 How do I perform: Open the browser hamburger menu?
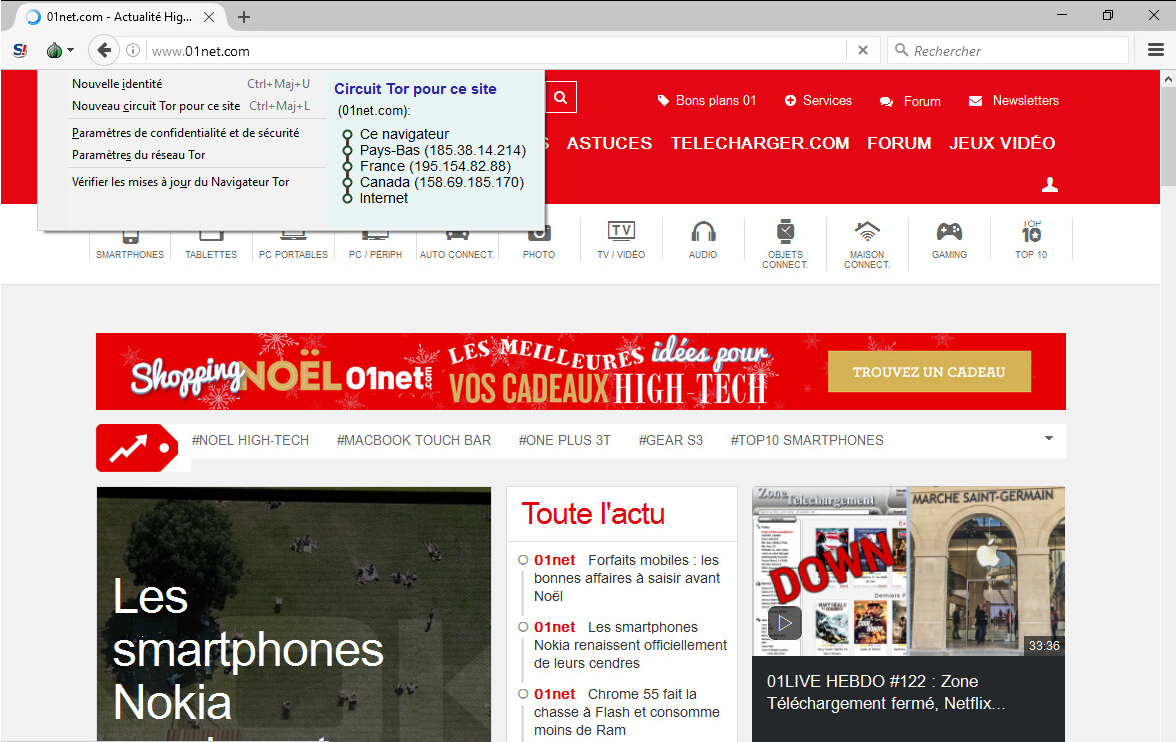tap(1156, 50)
